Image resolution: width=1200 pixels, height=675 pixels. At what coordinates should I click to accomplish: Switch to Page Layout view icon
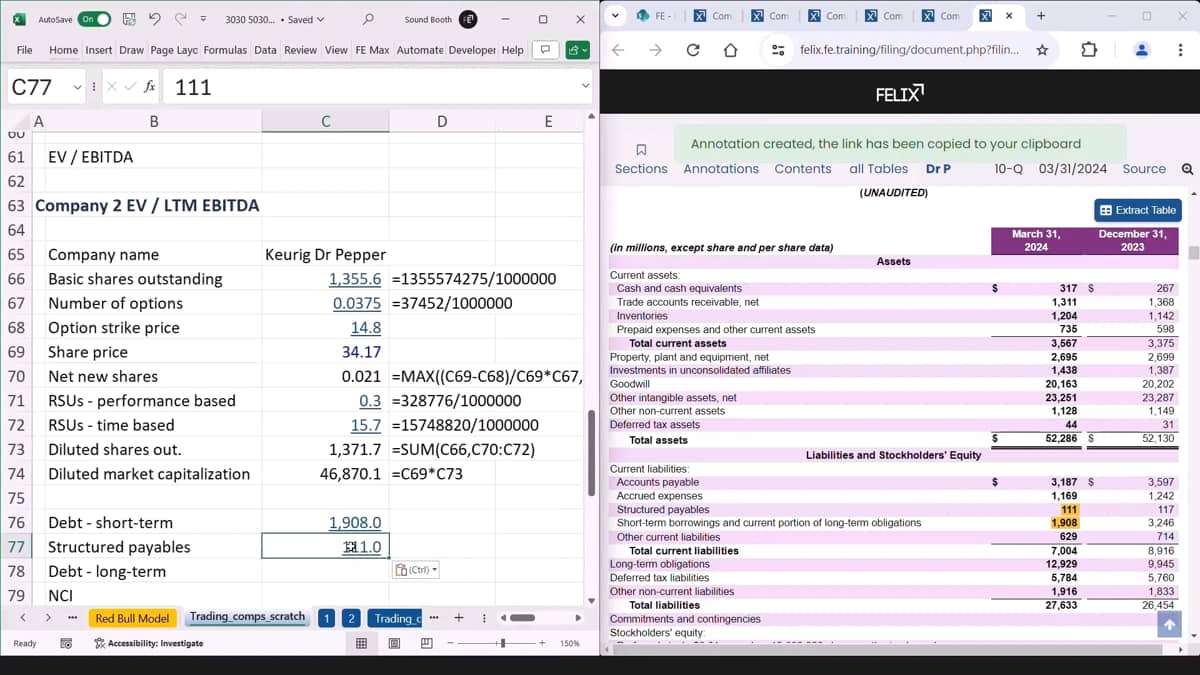[x=394, y=643]
